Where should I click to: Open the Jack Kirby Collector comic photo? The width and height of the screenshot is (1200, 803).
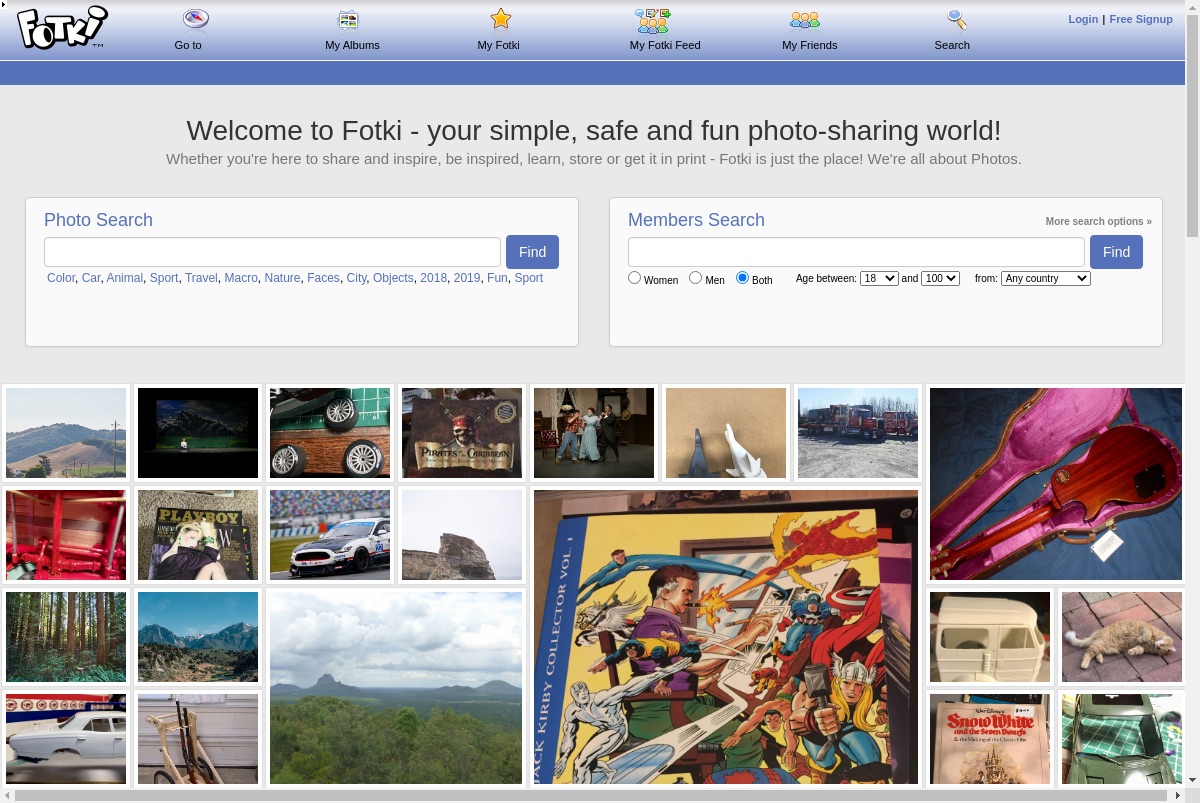tap(726, 637)
